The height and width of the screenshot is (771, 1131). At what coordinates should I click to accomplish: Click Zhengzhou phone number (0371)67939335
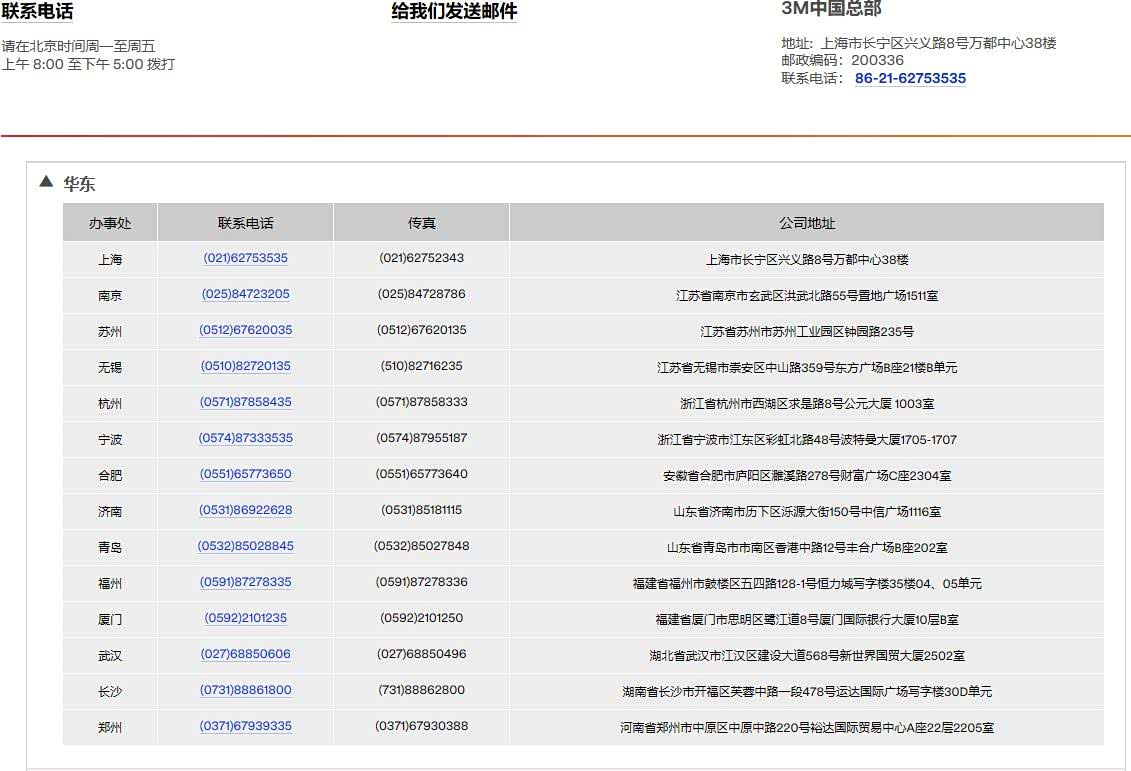pos(245,726)
